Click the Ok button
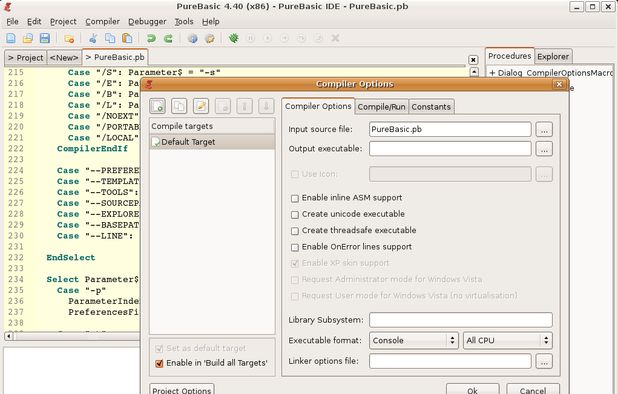The image size is (618, 394). 473,390
